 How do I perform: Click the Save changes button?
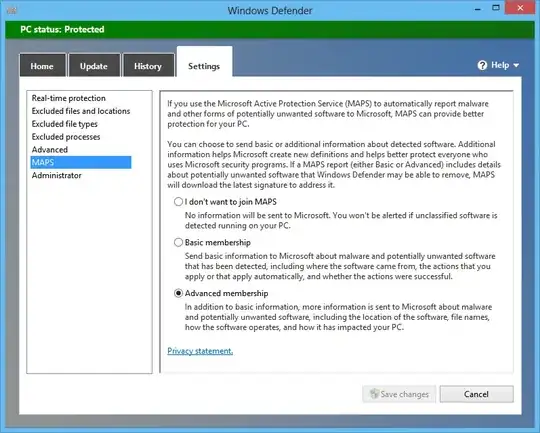tap(399, 394)
